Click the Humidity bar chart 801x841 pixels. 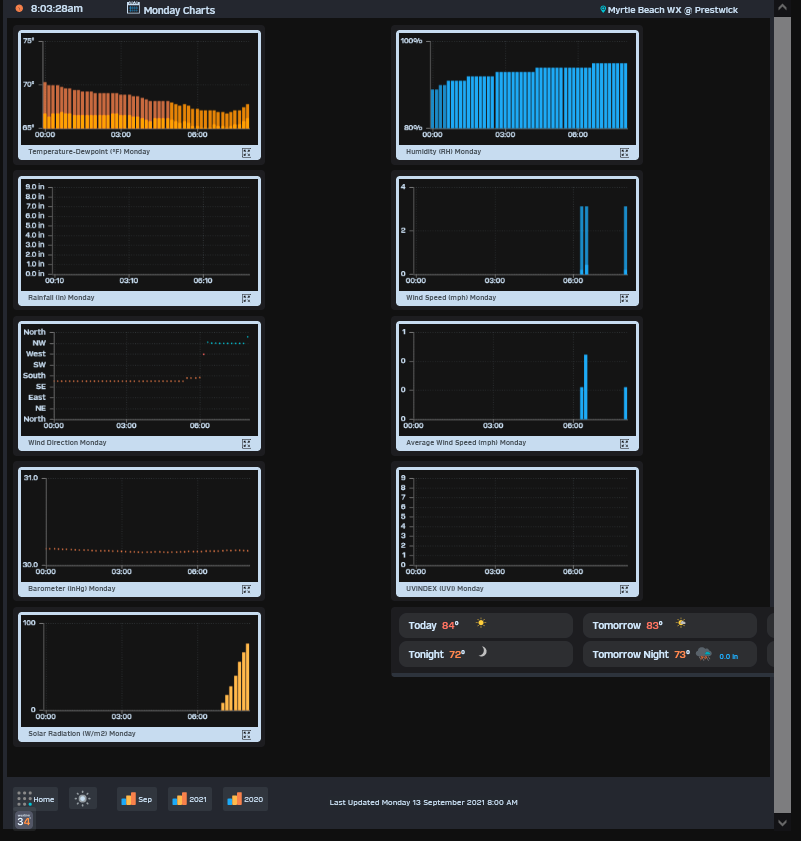point(517,88)
